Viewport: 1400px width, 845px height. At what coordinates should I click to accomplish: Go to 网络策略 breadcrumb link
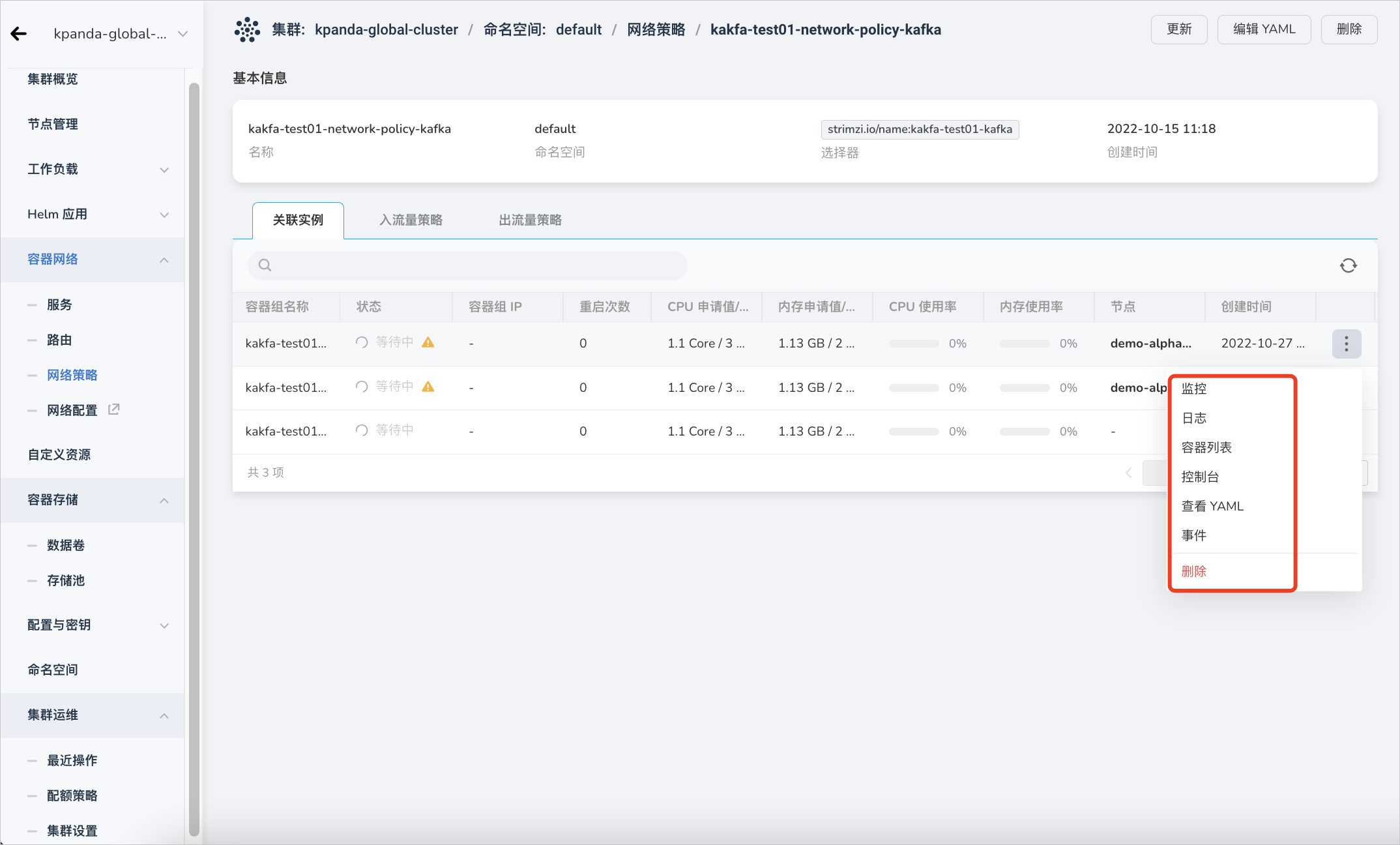(x=656, y=30)
